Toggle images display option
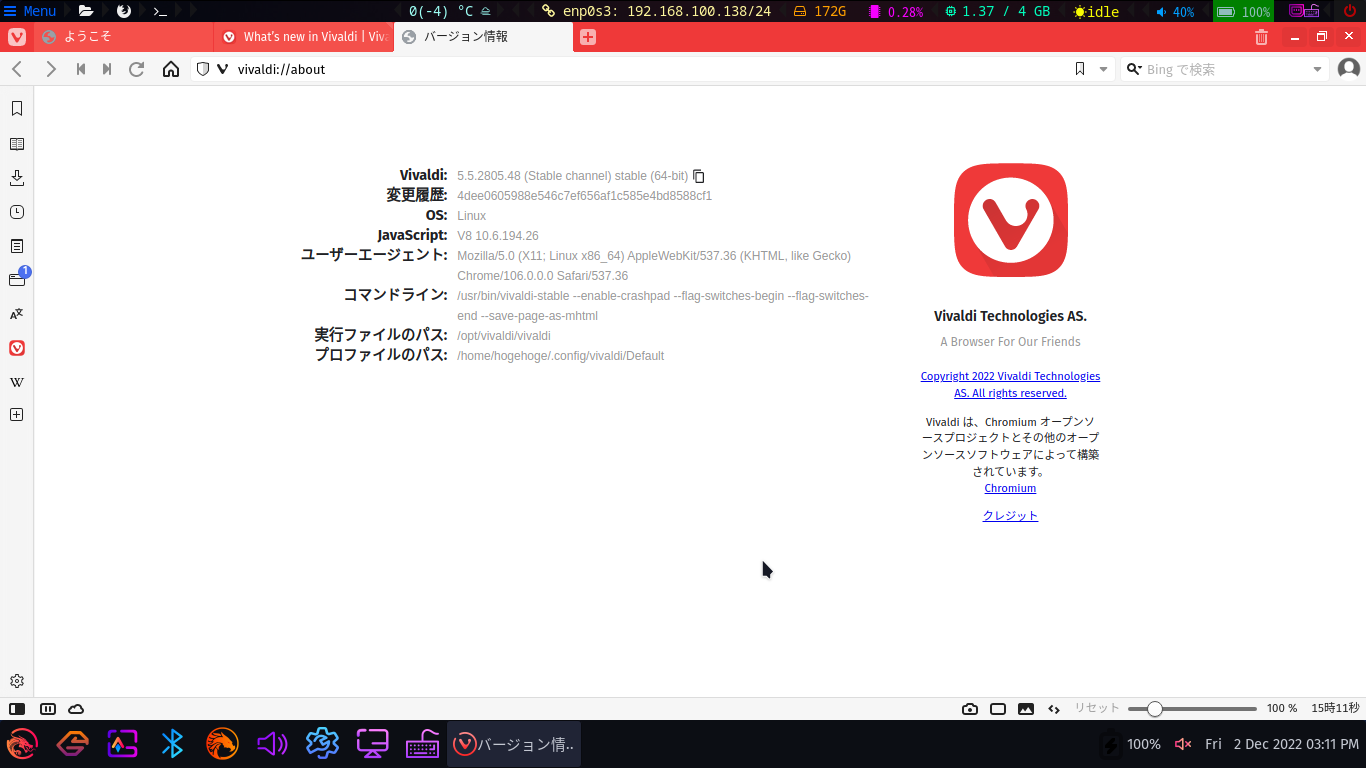 pyautogui.click(x=1026, y=709)
